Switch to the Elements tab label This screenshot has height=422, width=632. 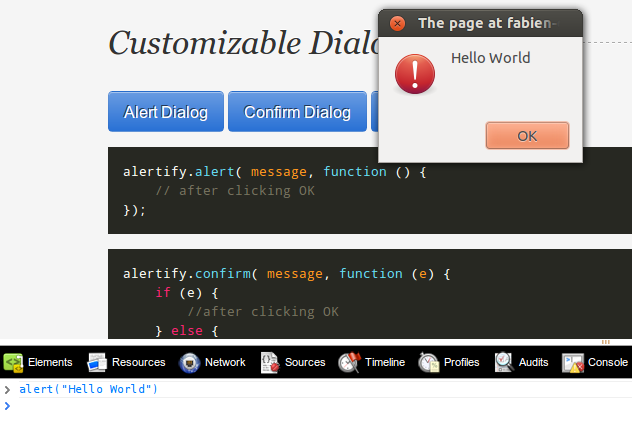[x=50, y=362]
